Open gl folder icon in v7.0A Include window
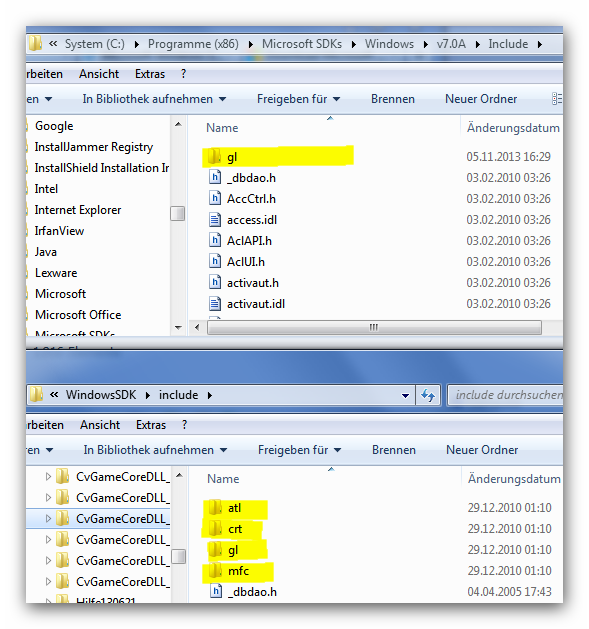The height and width of the screenshot is (629, 589). click(x=214, y=156)
